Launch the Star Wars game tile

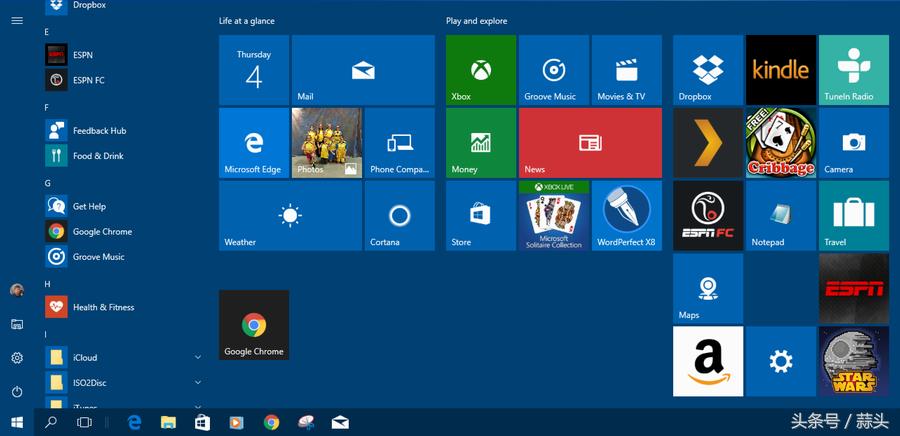coord(854,361)
